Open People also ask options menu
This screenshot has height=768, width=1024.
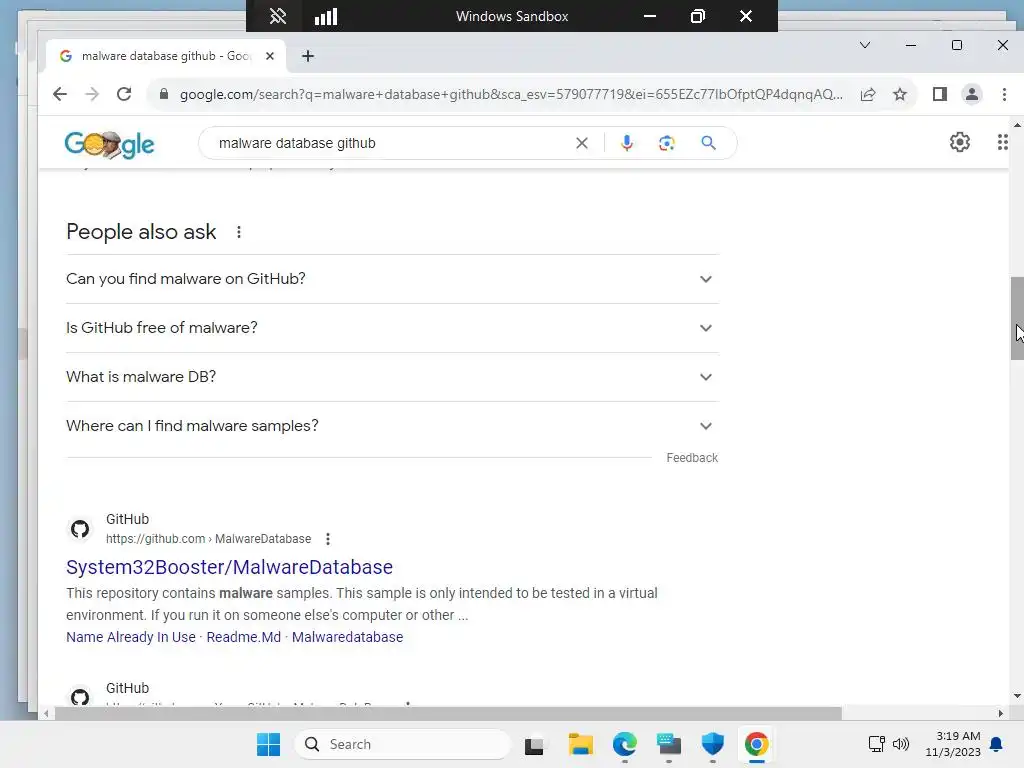(239, 232)
